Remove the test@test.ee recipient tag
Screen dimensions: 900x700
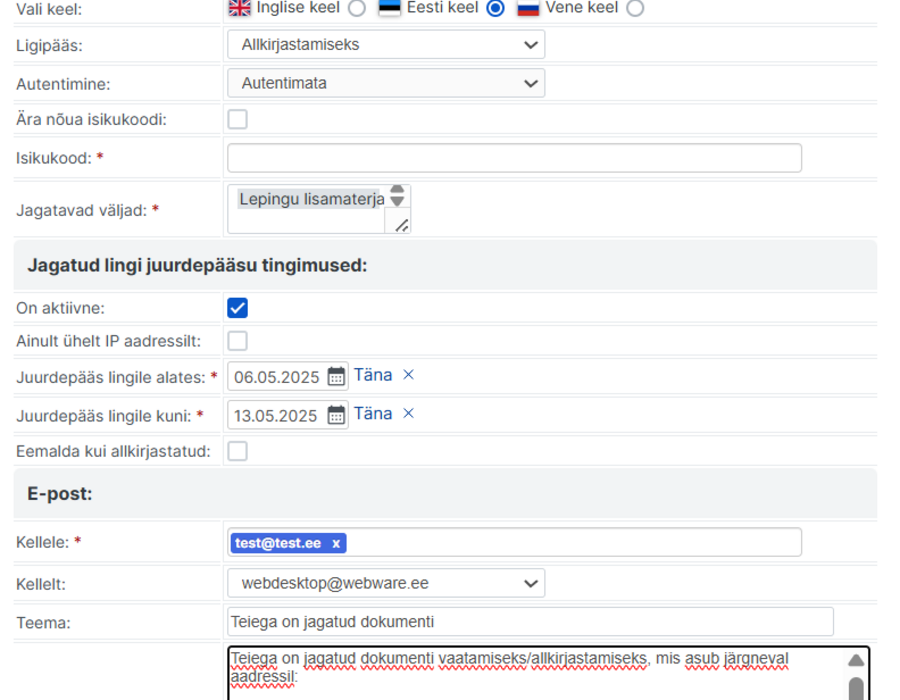click(x=336, y=543)
